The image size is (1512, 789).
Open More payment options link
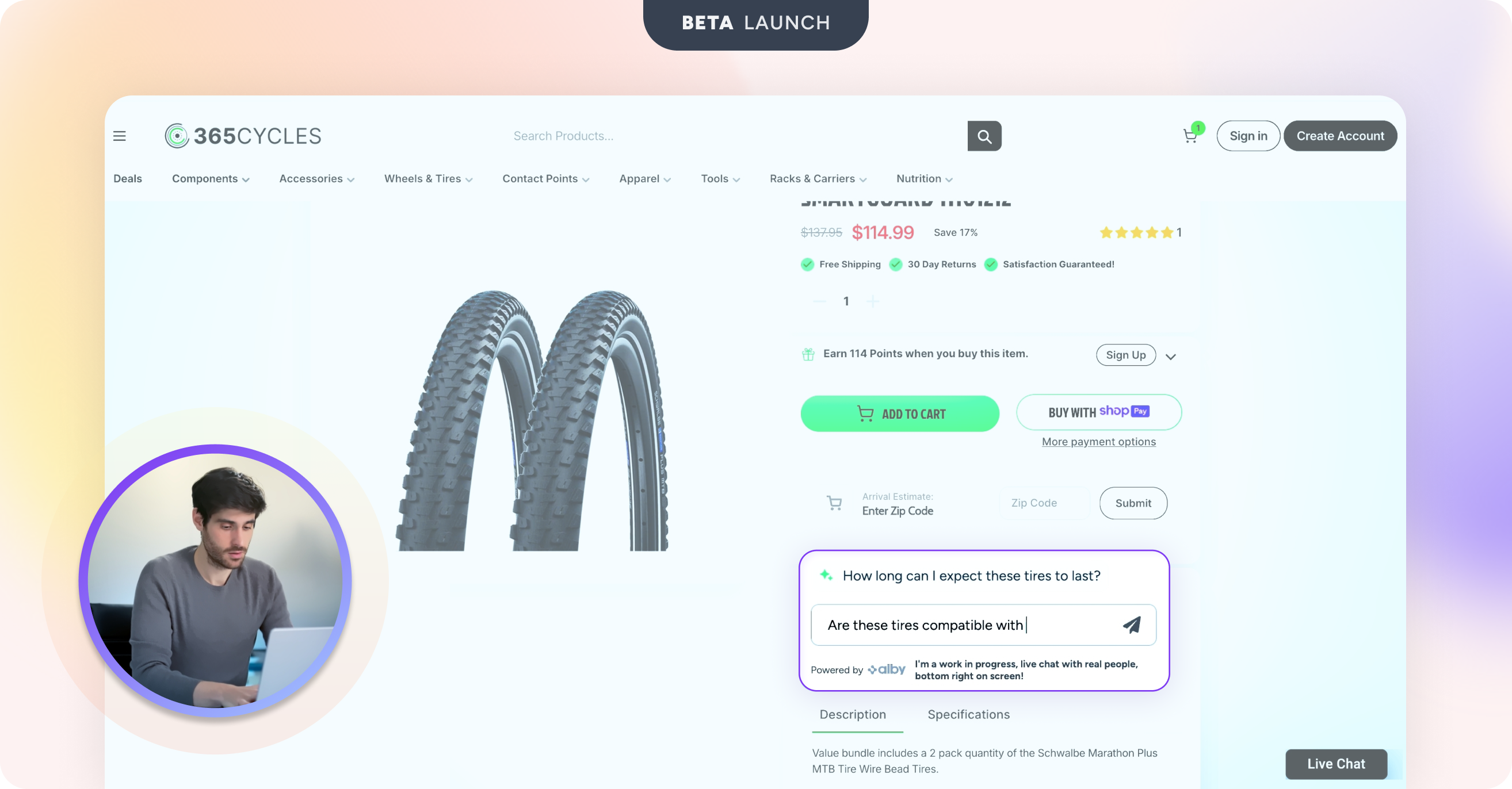(x=1099, y=442)
